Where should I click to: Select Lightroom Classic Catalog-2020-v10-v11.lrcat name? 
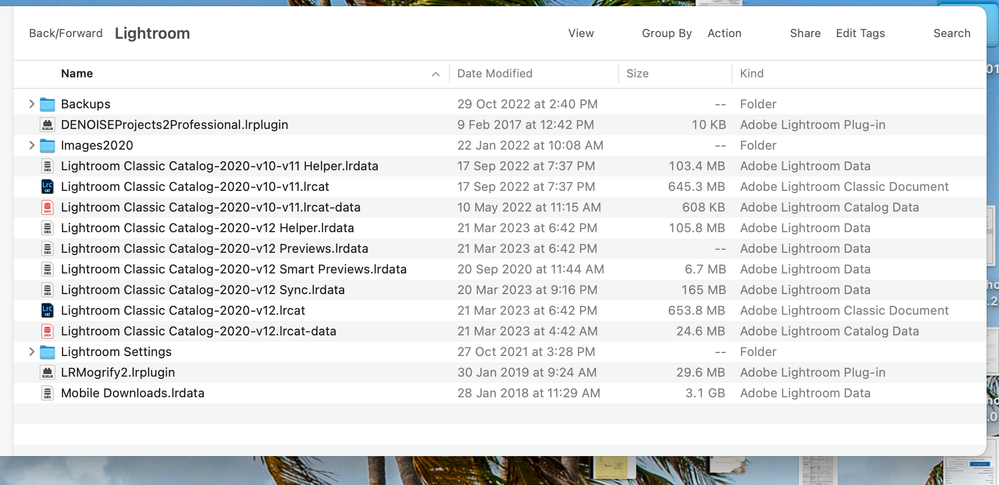click(x=195, y=187)
